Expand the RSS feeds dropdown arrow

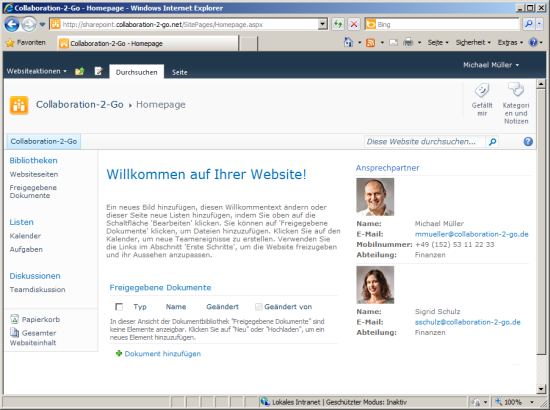pos(382,43)
